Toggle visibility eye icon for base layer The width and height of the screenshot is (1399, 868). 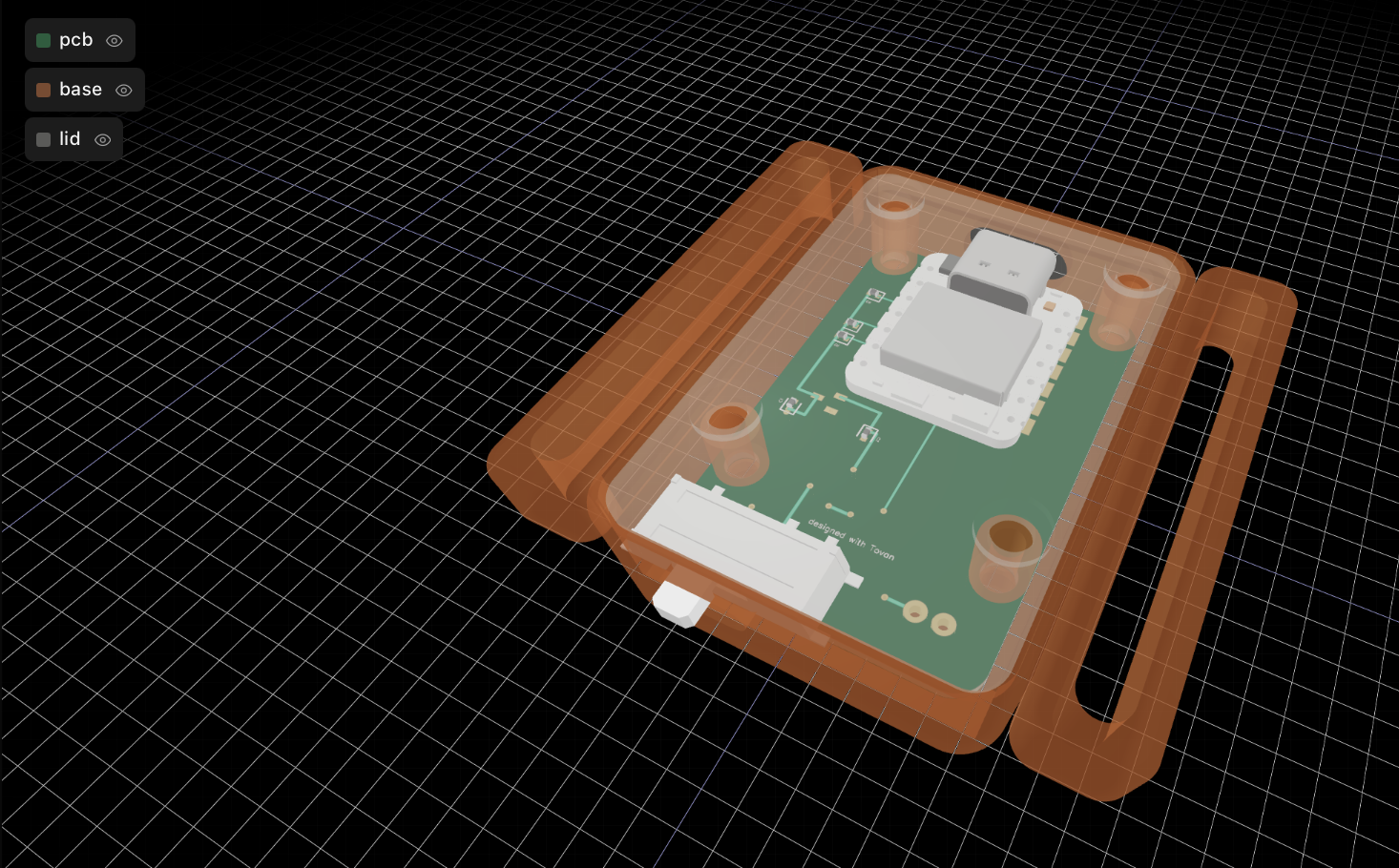pos(124,91)
